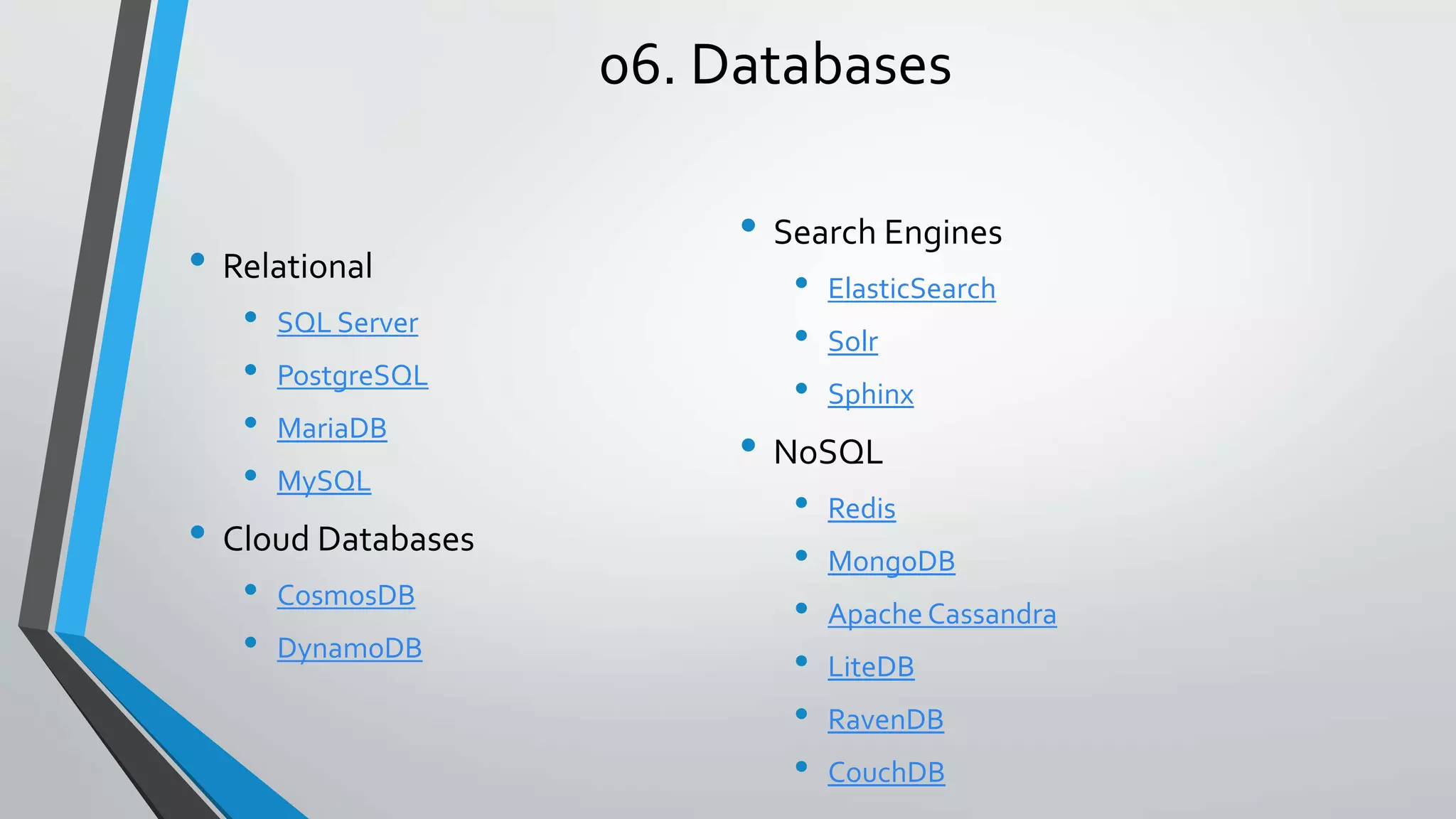Click the MongoDB hyperlink
The height and width of the screenshot is (819, 1456).
(891, 562)
